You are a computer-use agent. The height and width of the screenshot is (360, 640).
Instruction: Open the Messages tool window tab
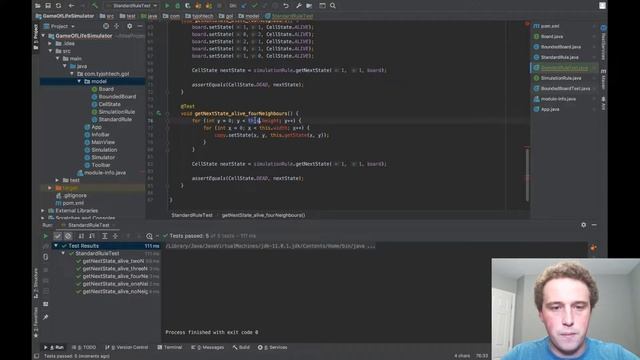click(x=208, y=347)
